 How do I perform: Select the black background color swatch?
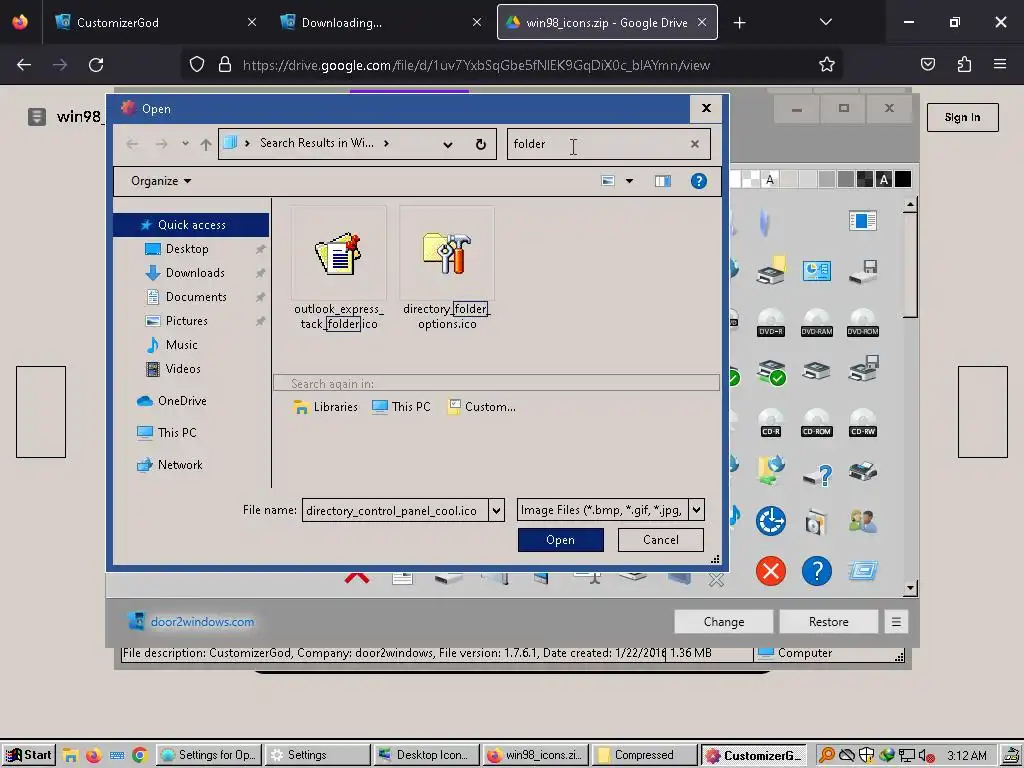[903, 179]
